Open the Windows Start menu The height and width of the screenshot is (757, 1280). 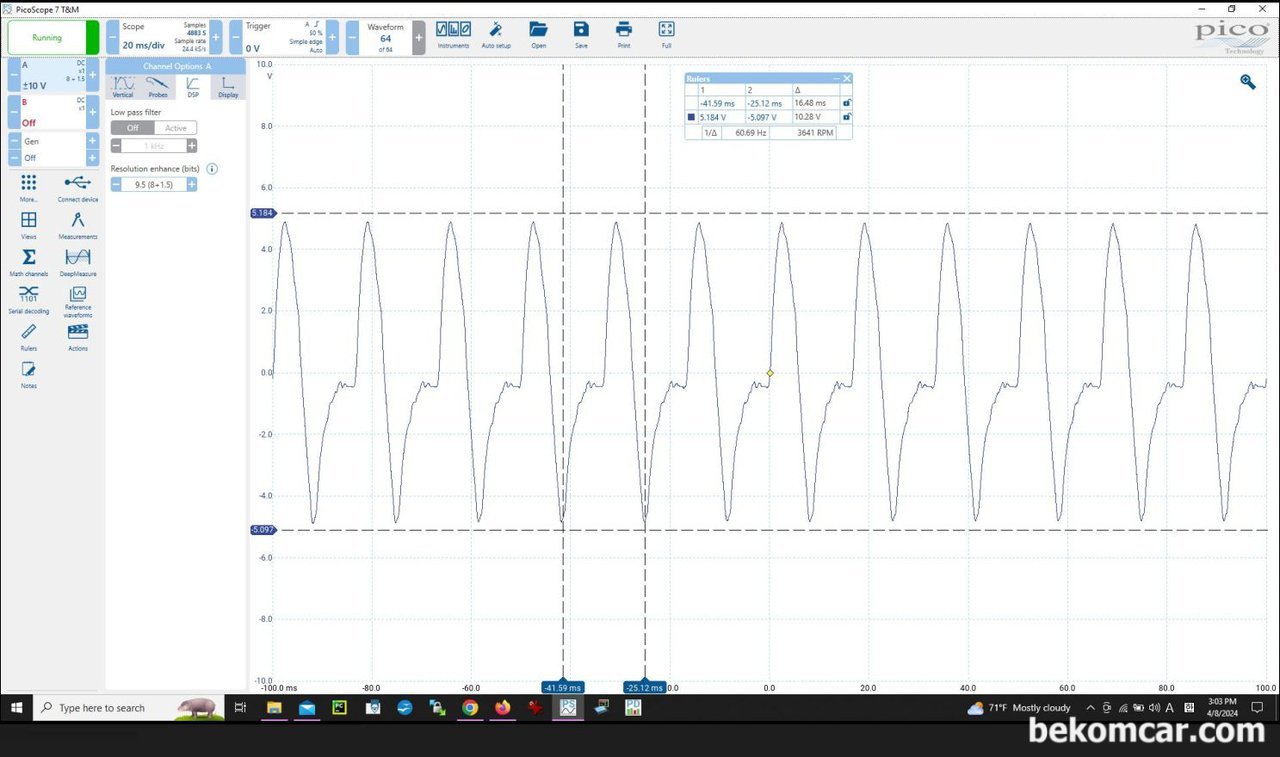coord(16,708)
